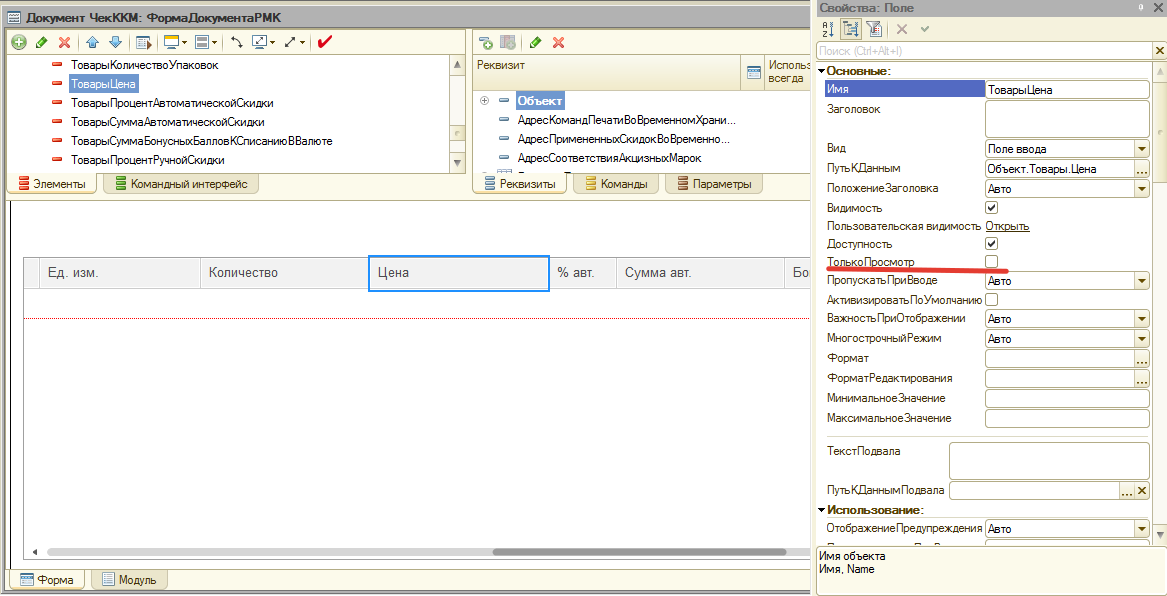Expand the Объект attribute node
This screenshot has height=596, width=1167.
click(484, 100)
